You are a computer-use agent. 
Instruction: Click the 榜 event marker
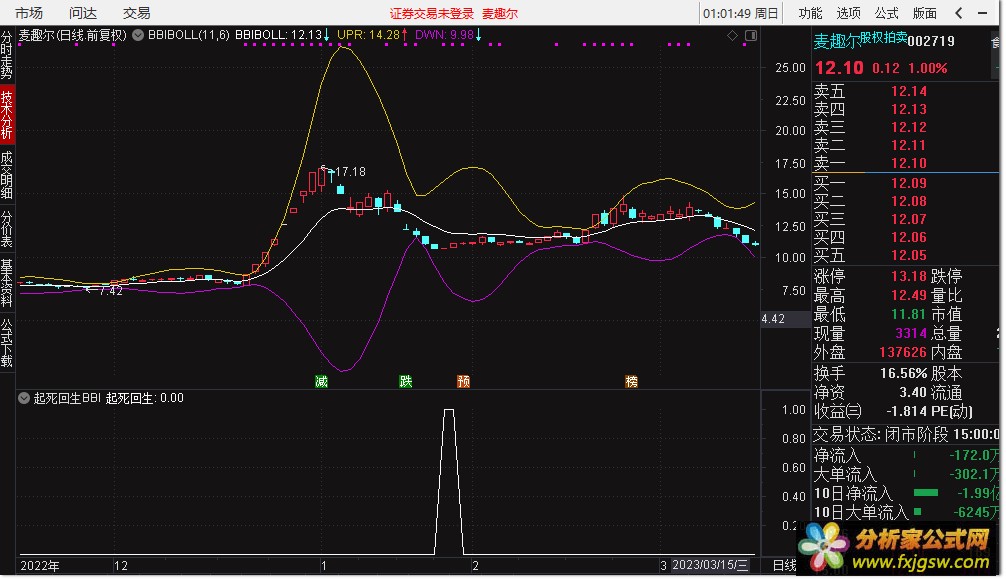[631, 381]
